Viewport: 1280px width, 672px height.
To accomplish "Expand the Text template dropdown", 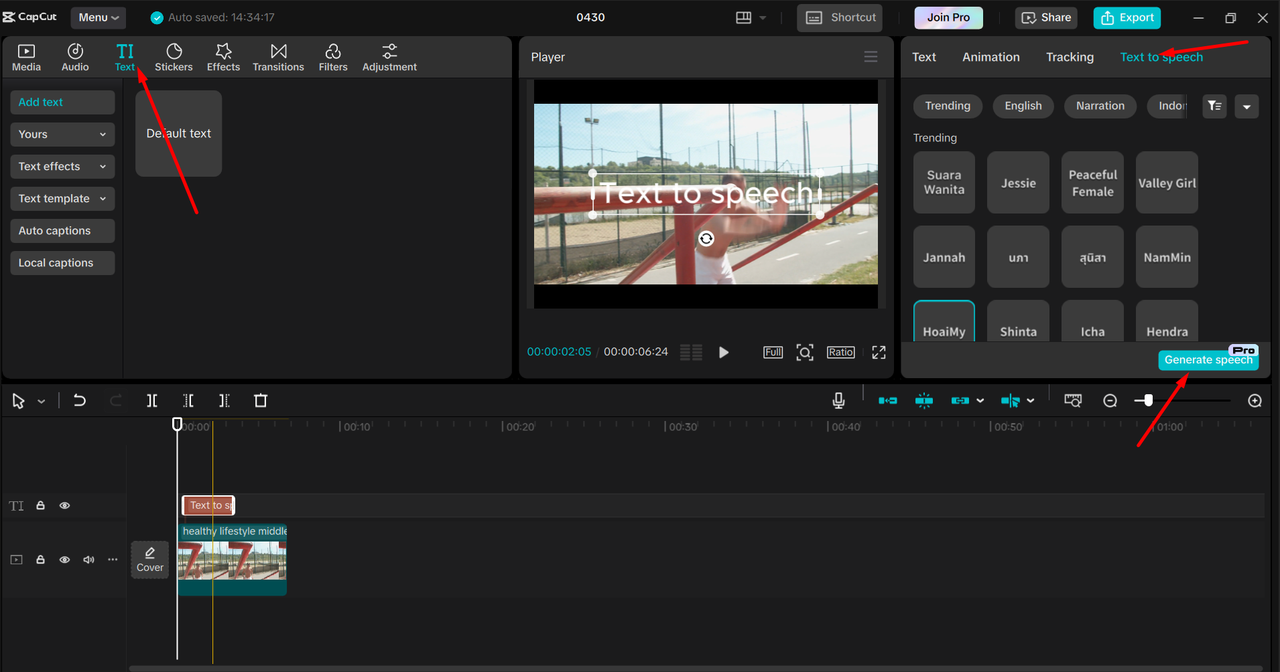I will coord(62,199).
